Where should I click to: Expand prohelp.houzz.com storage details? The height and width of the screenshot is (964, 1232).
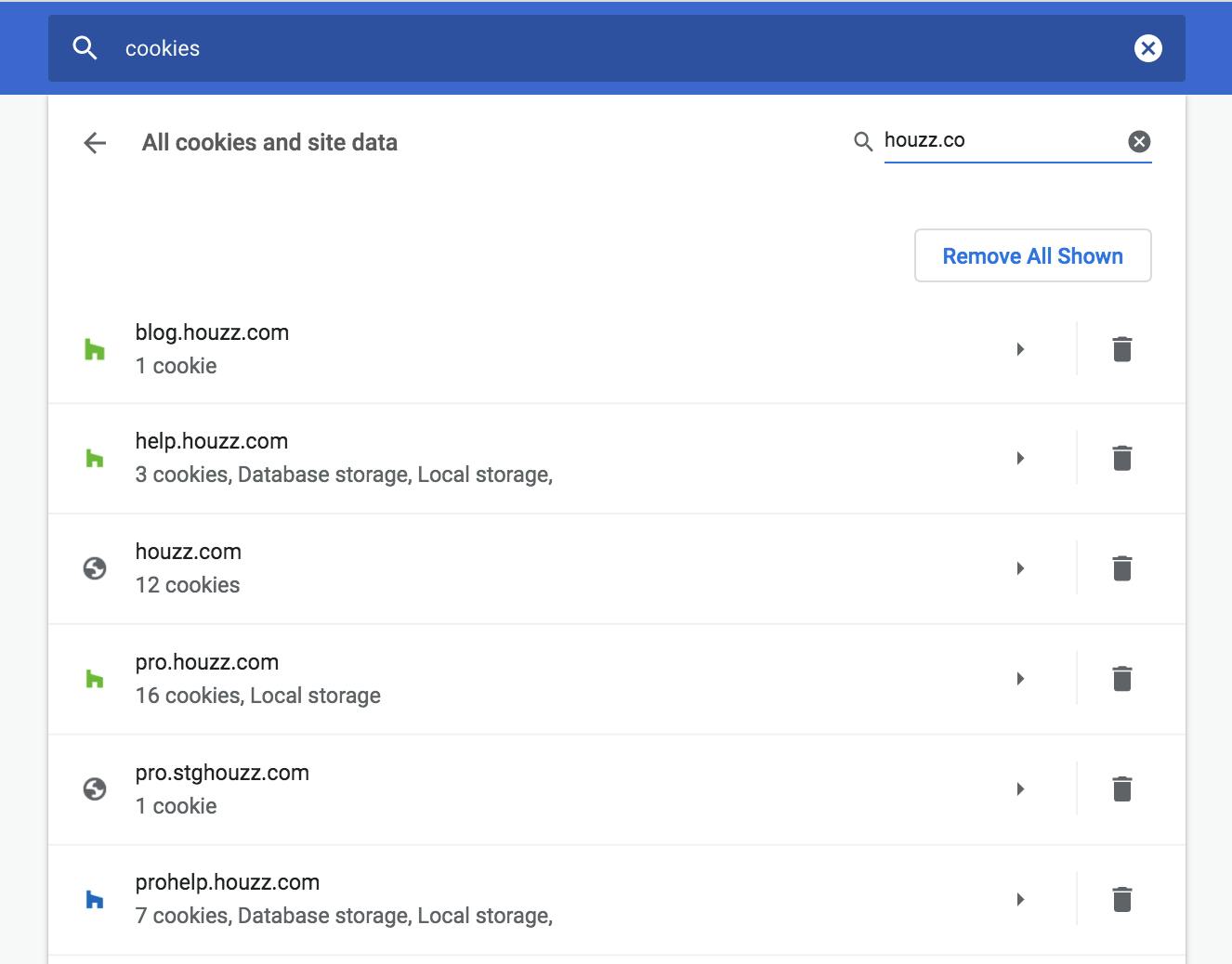tap(1020, 899)
